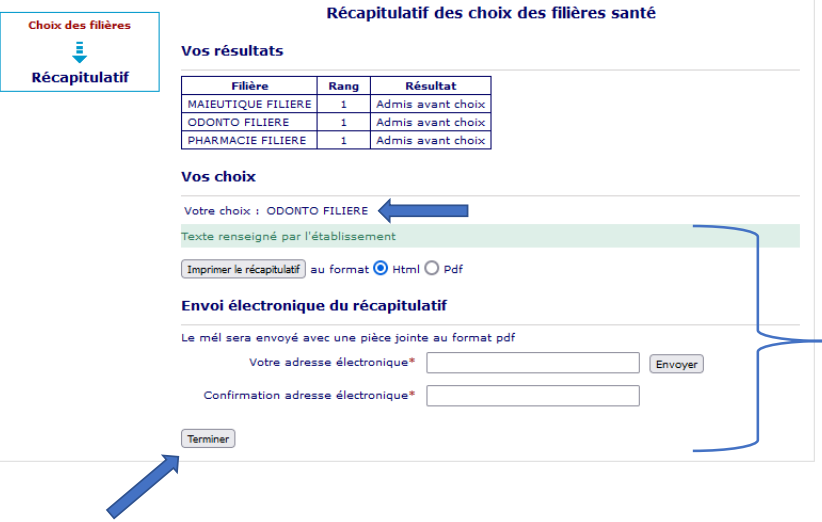Click the PHARMACIE FILIERE table cell
Image resolution: width=822 pixels, height=522 pixels.
(249, 140)
